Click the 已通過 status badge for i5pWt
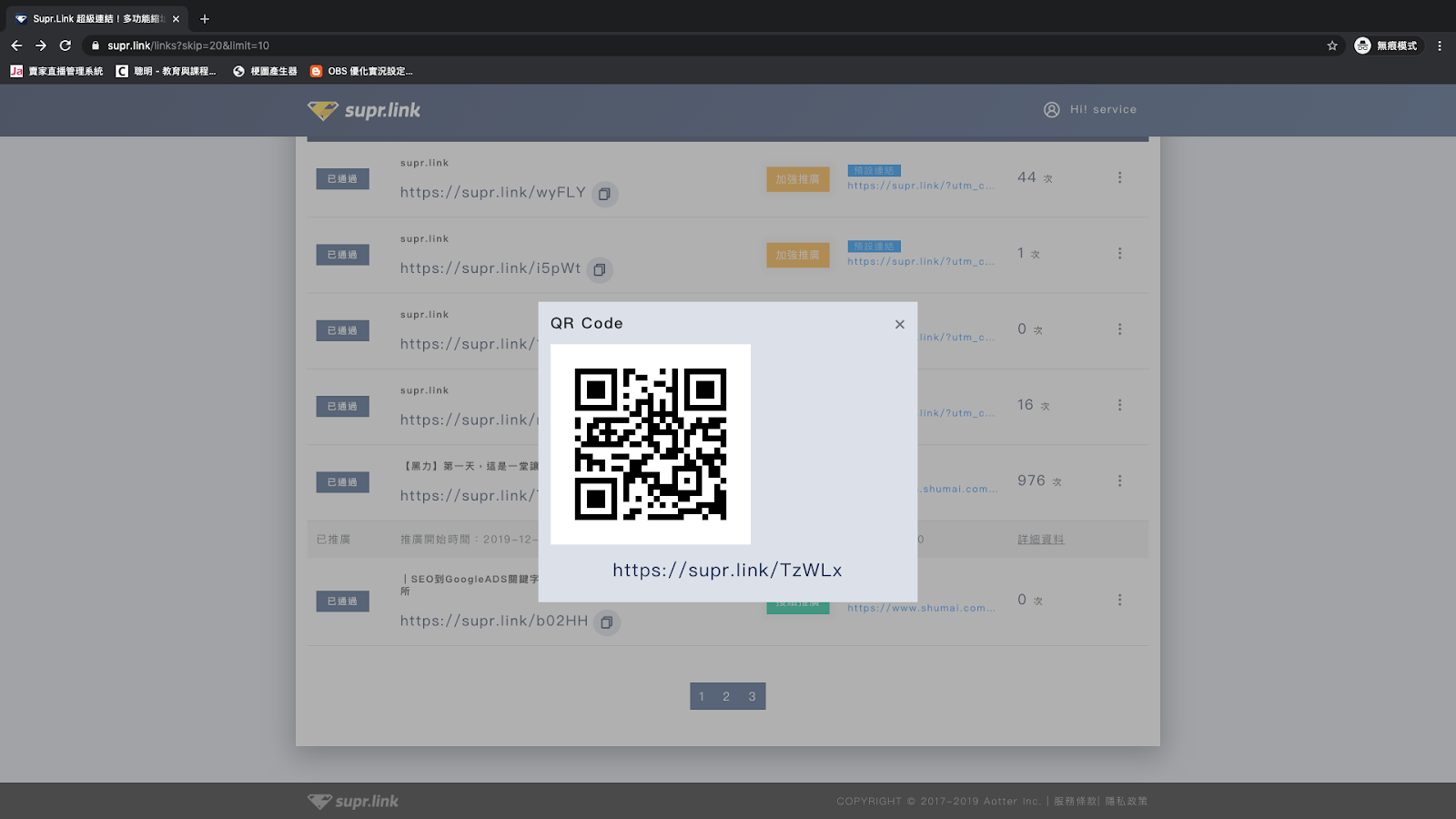The image size is (1456, 819). (x=343, y=254)
